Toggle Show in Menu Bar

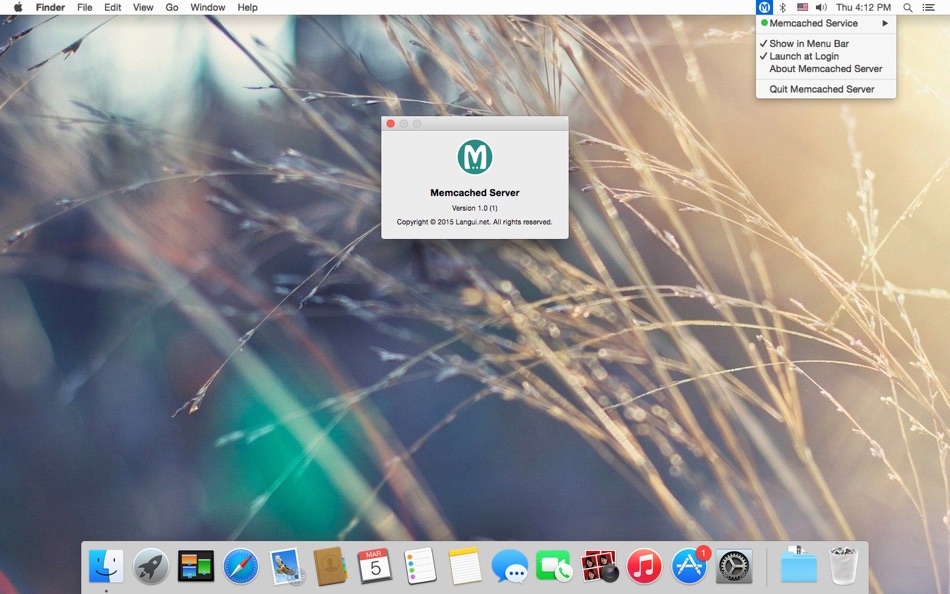click(805, 43)
